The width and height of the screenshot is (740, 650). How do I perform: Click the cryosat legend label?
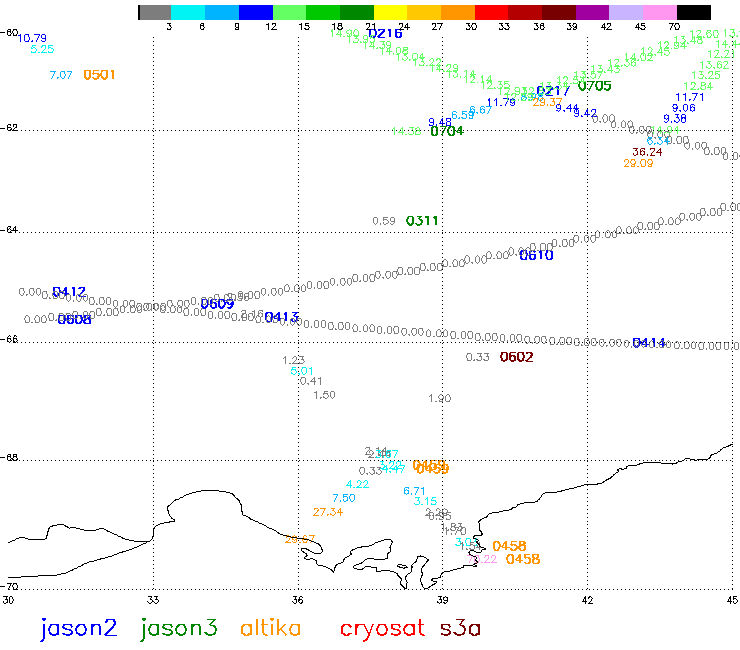(382, 629)
